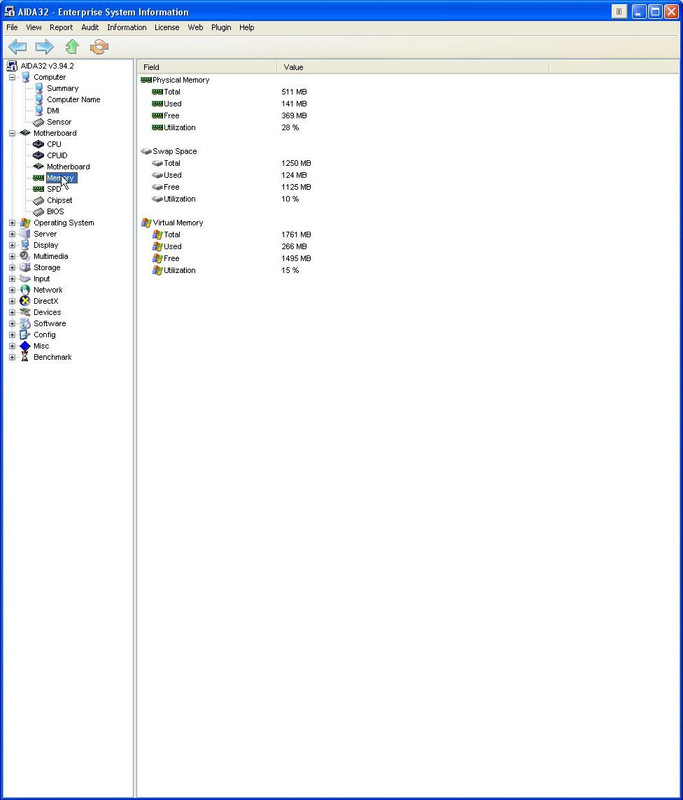The width and height of the screenshot is (683, 800).
Task: Click the BIOS icon in tree
Action: [38, 212]
